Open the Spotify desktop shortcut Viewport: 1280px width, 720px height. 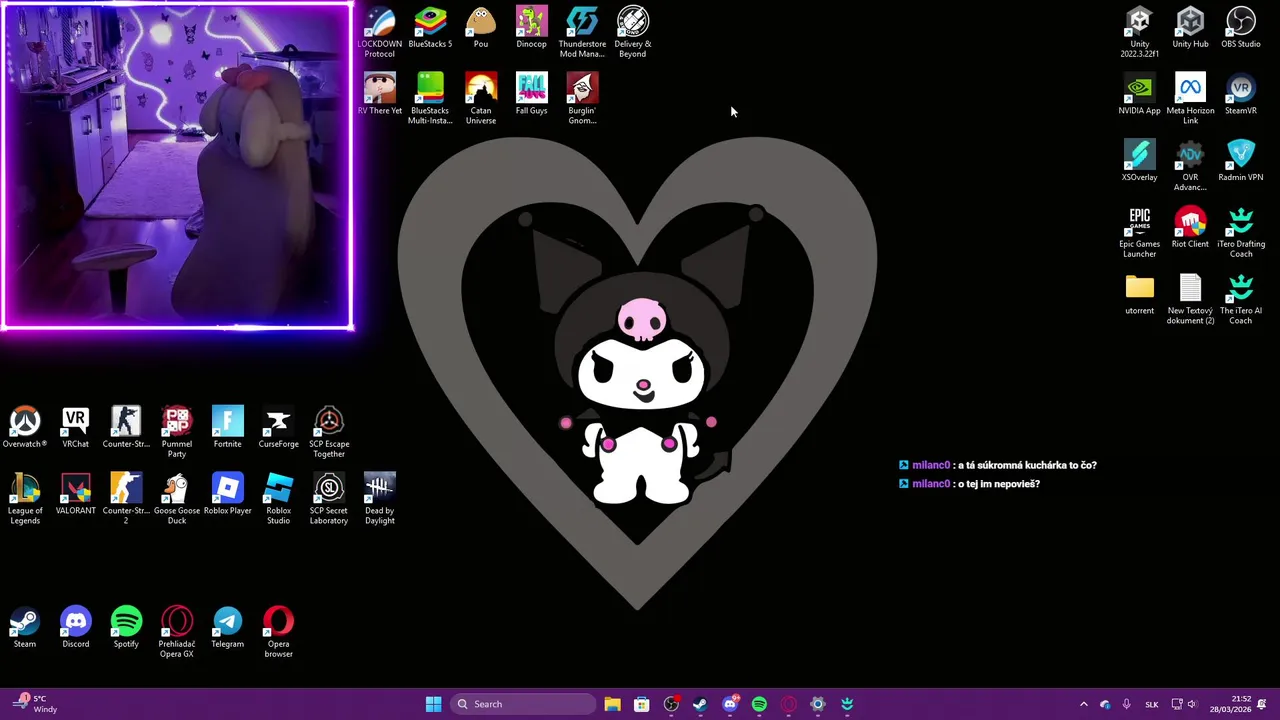coord(126,627)
